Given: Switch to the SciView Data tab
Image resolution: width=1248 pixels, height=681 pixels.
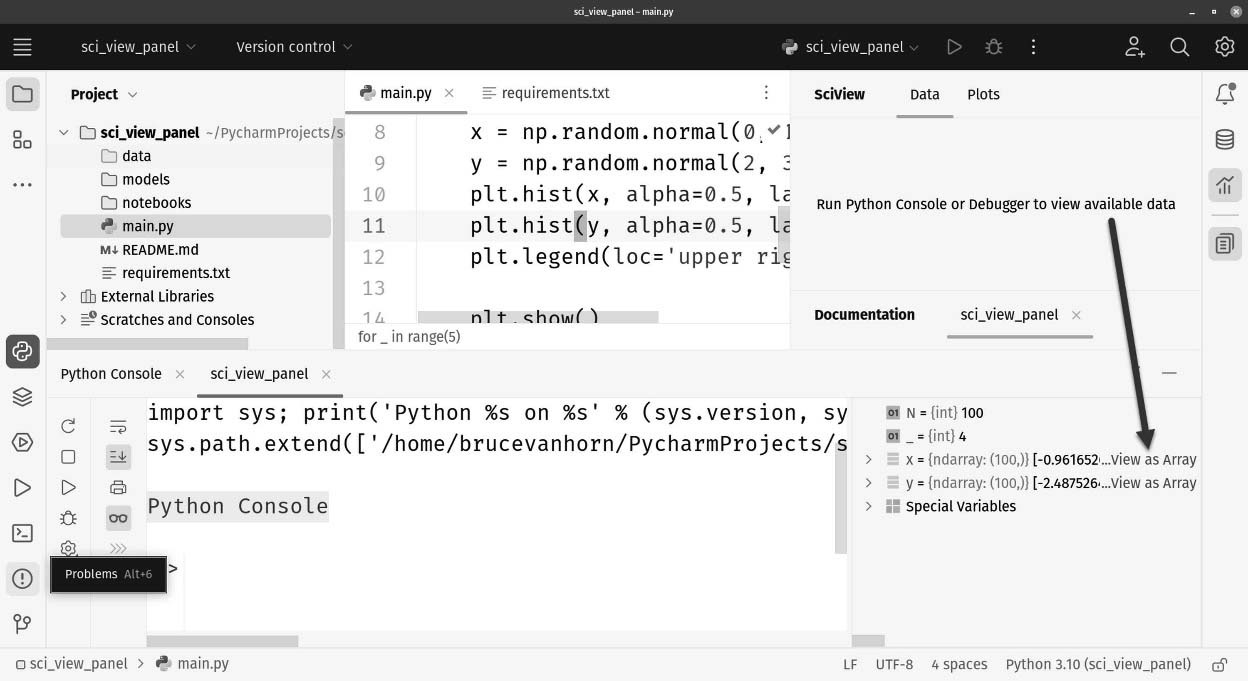Looking at the screenshot, I should (x=925, y=94).
